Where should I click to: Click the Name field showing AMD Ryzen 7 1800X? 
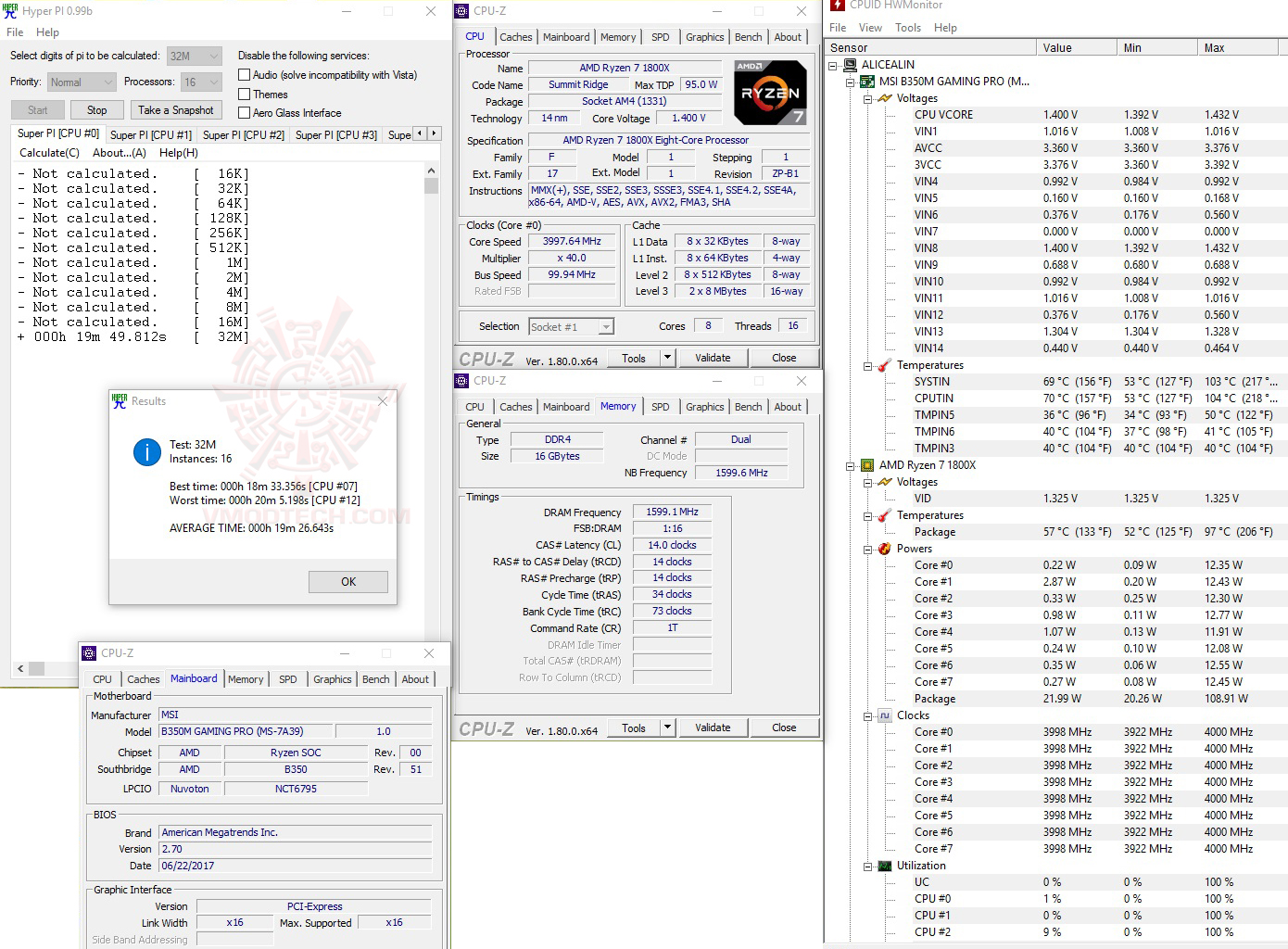click(x=624, y=68)
